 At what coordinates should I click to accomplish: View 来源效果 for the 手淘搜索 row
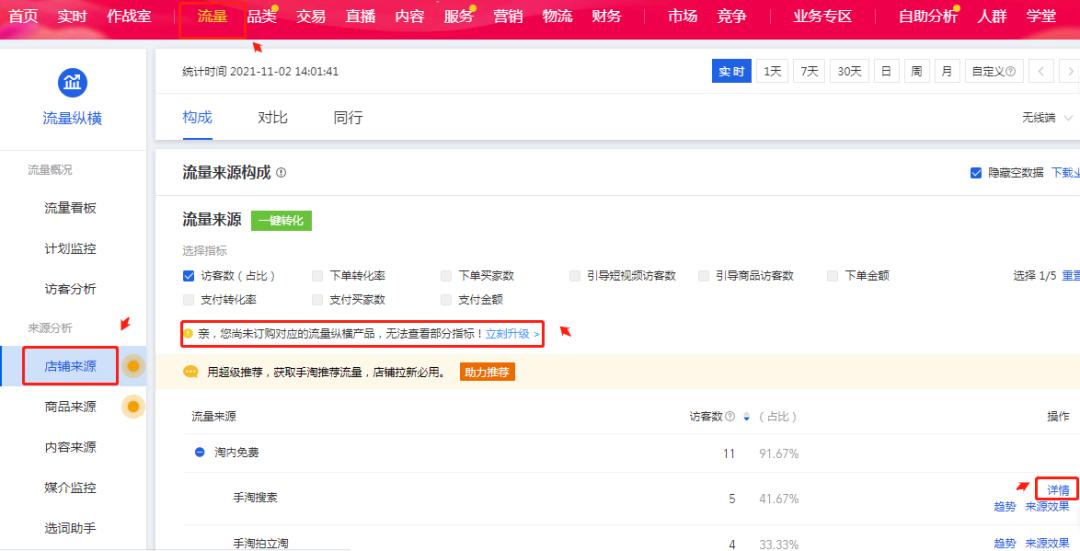(1047, 506)
